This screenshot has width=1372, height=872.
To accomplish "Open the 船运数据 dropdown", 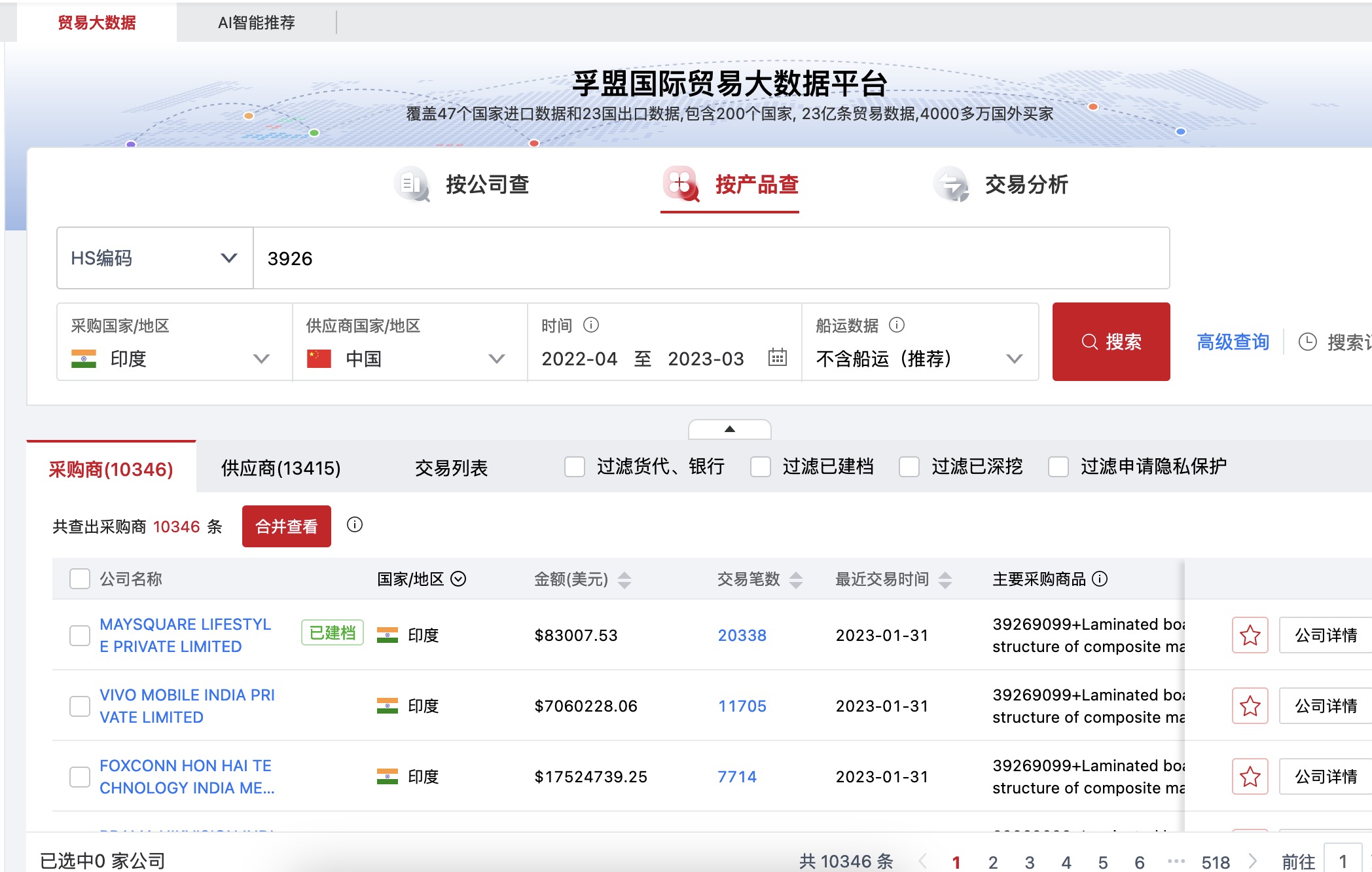I will (x=1015, y=359).
